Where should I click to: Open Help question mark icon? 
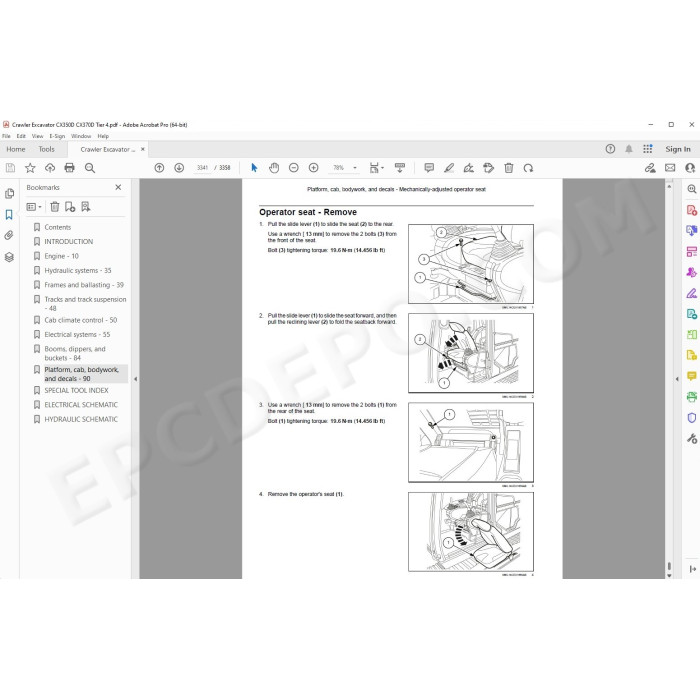610,149
